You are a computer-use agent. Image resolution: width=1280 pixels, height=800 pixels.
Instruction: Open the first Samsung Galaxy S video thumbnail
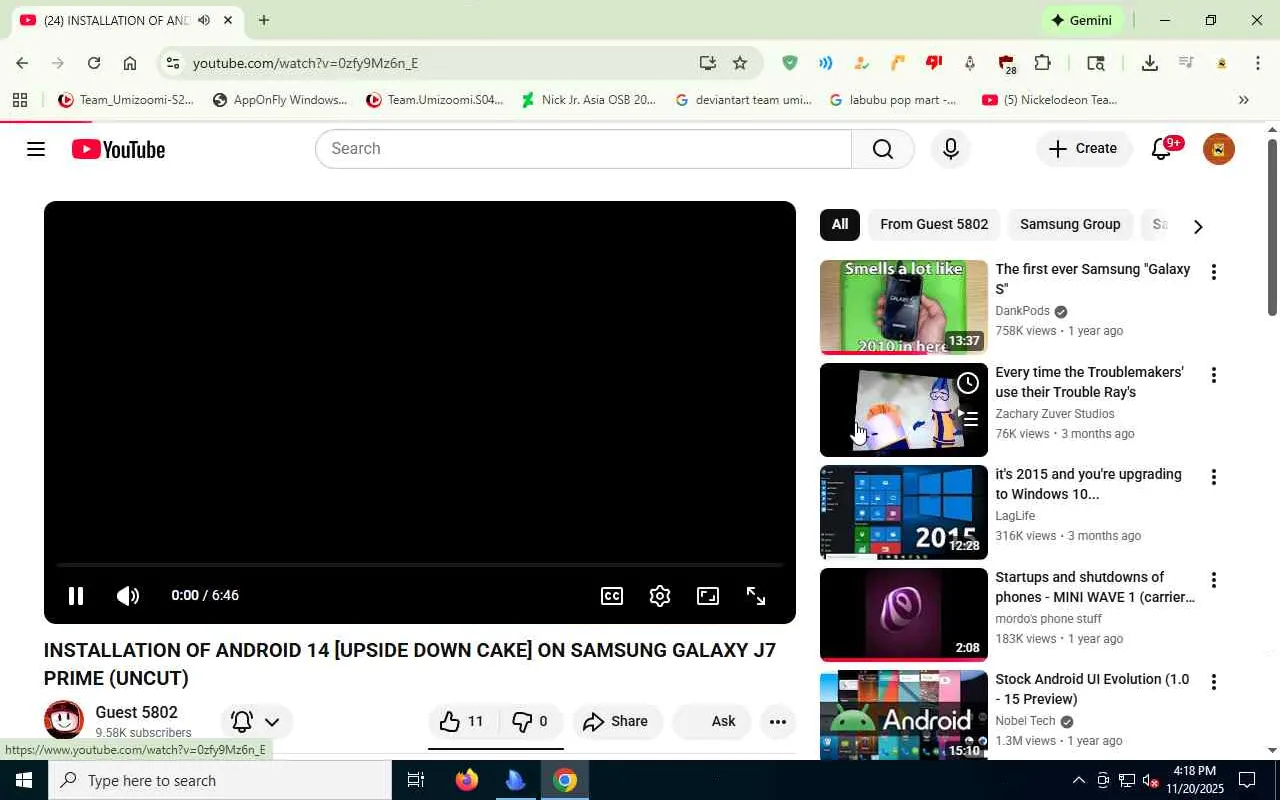[x=904, y=307]
